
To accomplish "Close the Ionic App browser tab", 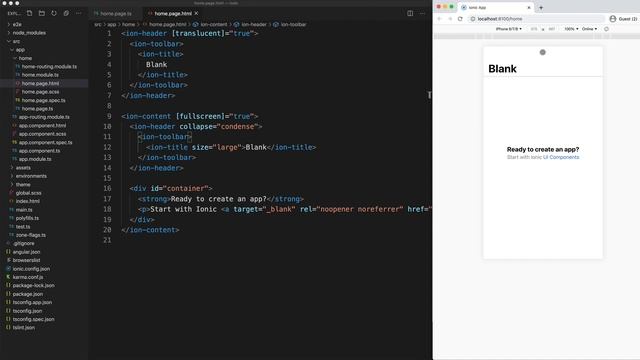I will click(x=529, y=7).
